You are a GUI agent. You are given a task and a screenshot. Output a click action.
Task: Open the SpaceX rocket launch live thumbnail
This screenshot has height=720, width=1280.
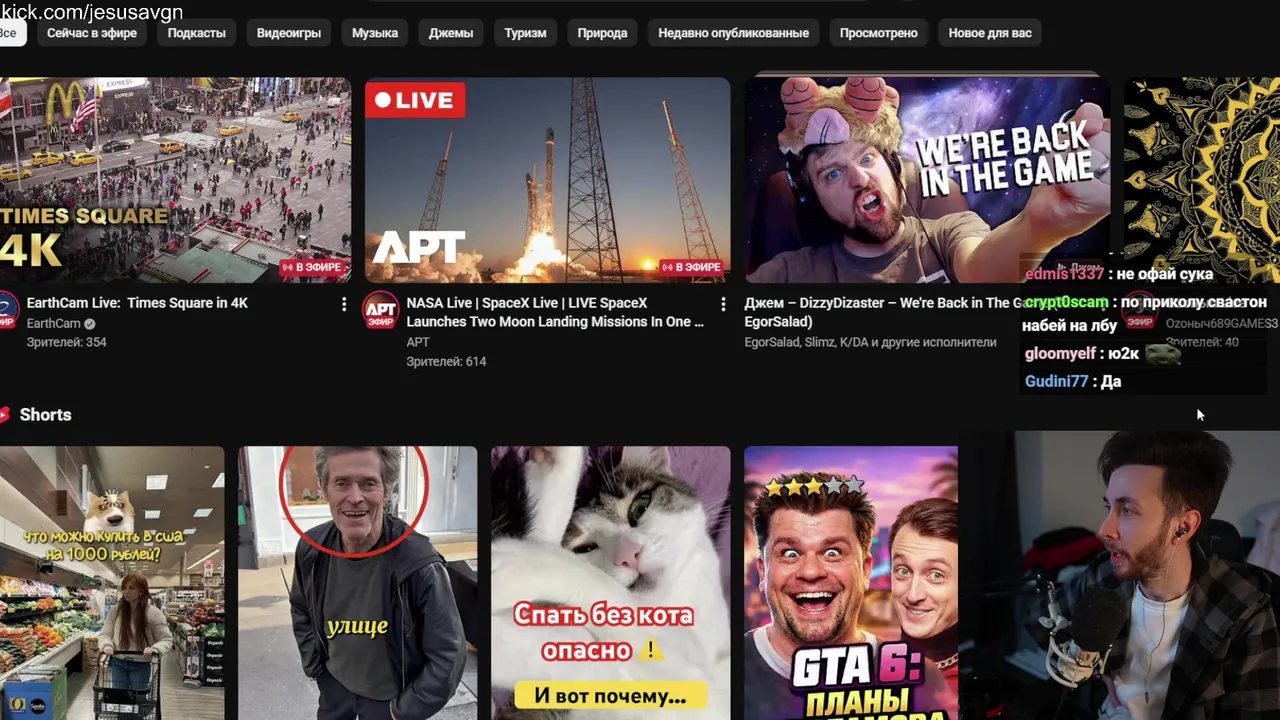click(547, 180)
